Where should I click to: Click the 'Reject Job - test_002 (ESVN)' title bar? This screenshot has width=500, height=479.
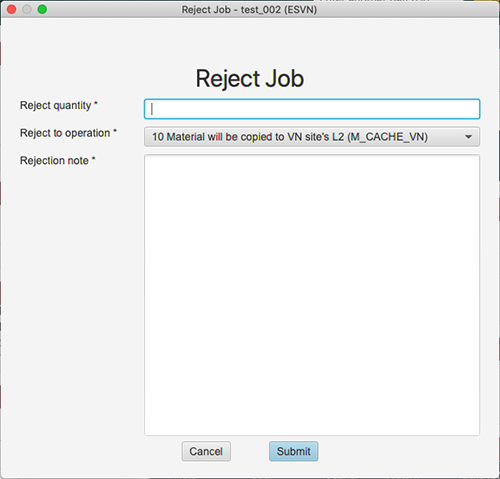[249, 10]
